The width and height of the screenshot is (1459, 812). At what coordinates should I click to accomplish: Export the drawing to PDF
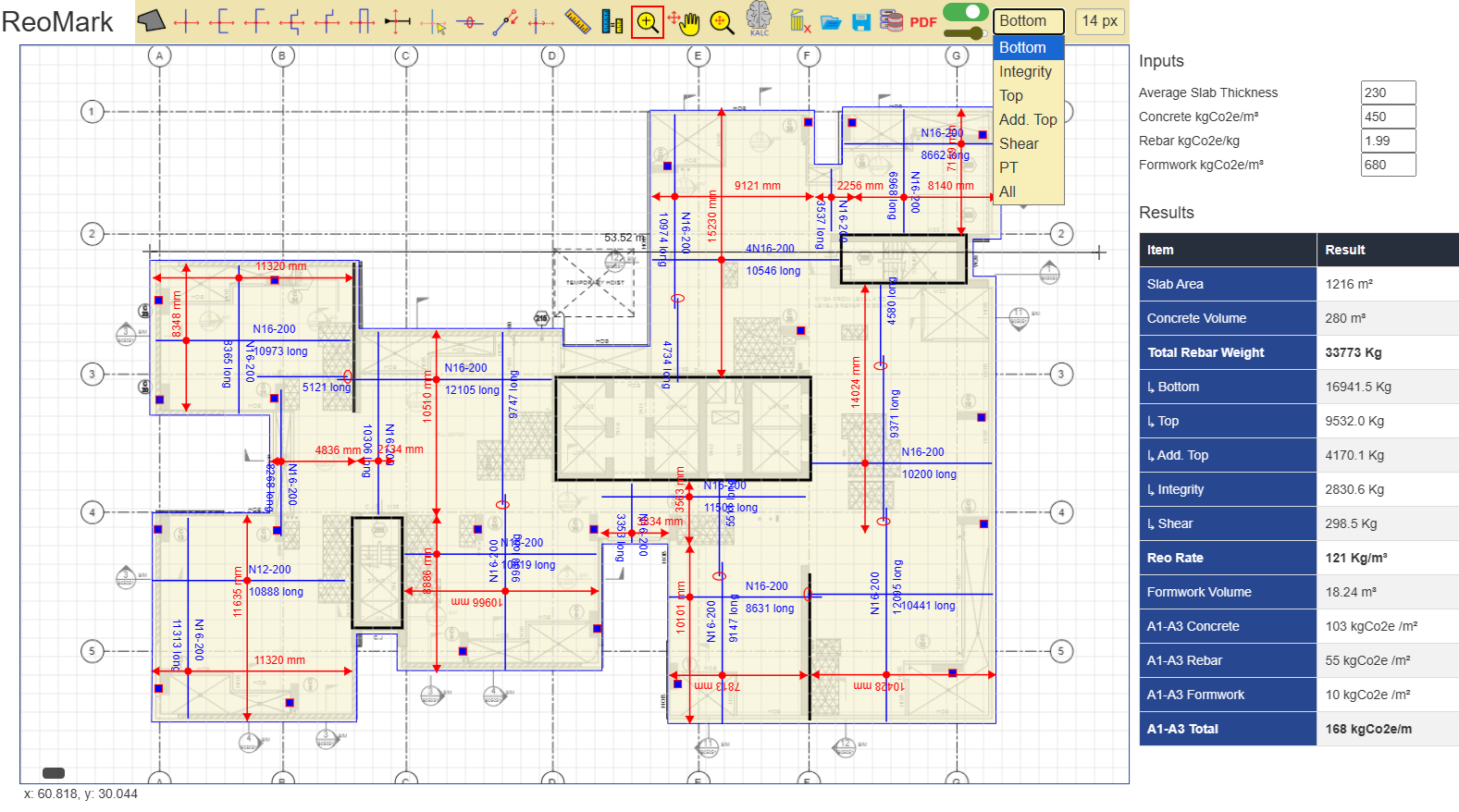click(923, 22)
